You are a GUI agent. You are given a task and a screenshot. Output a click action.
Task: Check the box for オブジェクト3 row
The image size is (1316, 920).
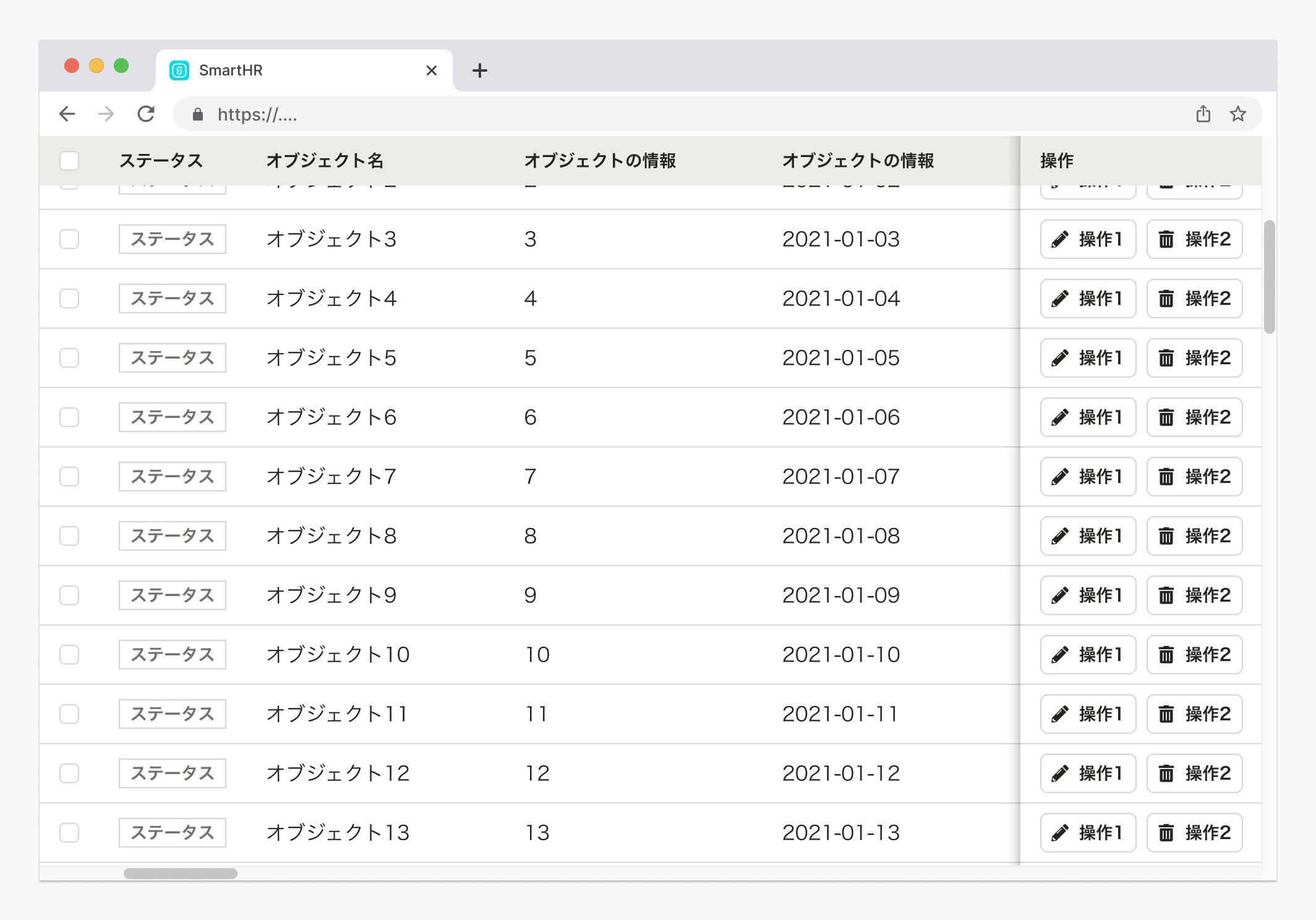pyautogui.click(x=69, y=239)
